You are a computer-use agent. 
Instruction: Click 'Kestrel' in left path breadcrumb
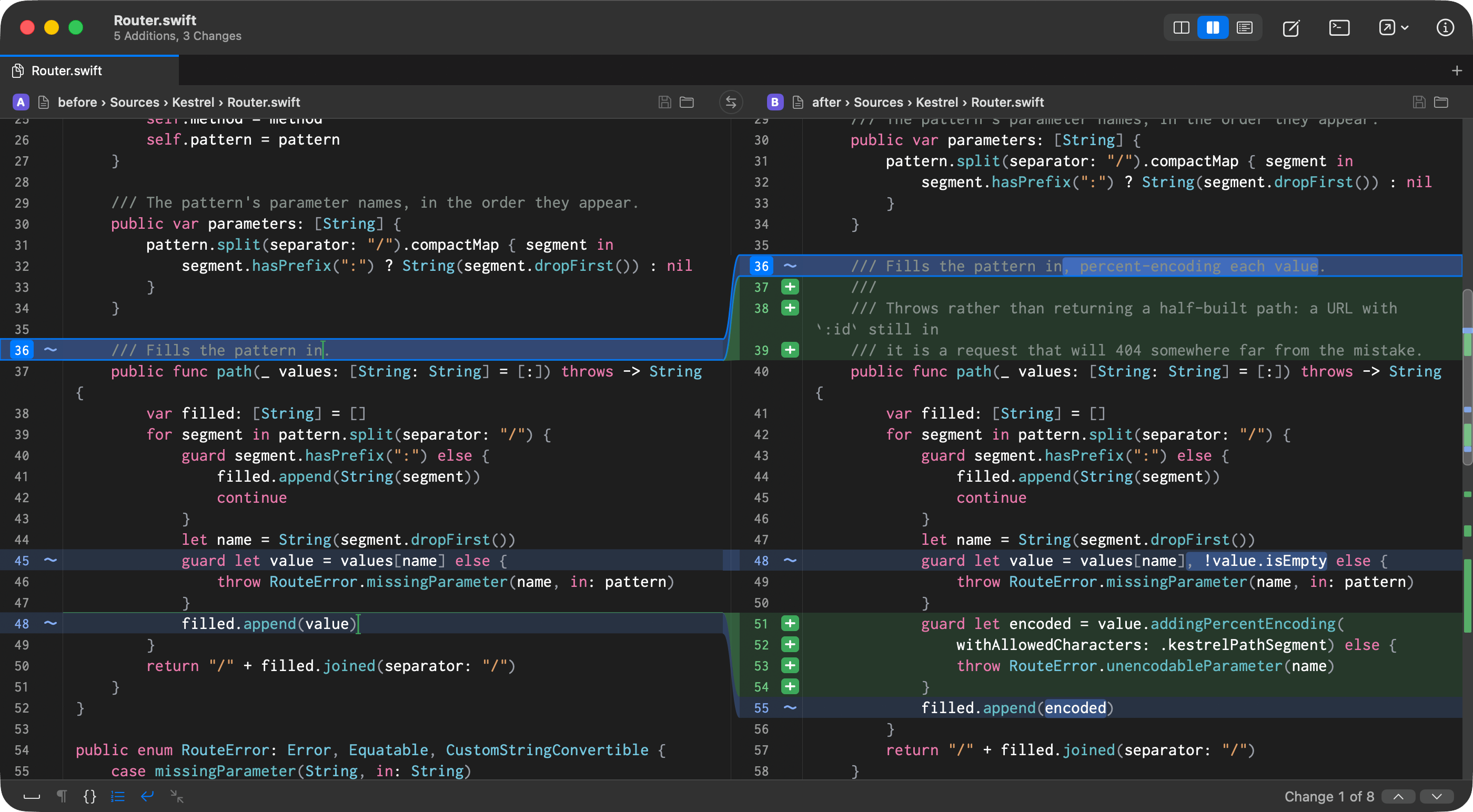[x=193, y=102]
